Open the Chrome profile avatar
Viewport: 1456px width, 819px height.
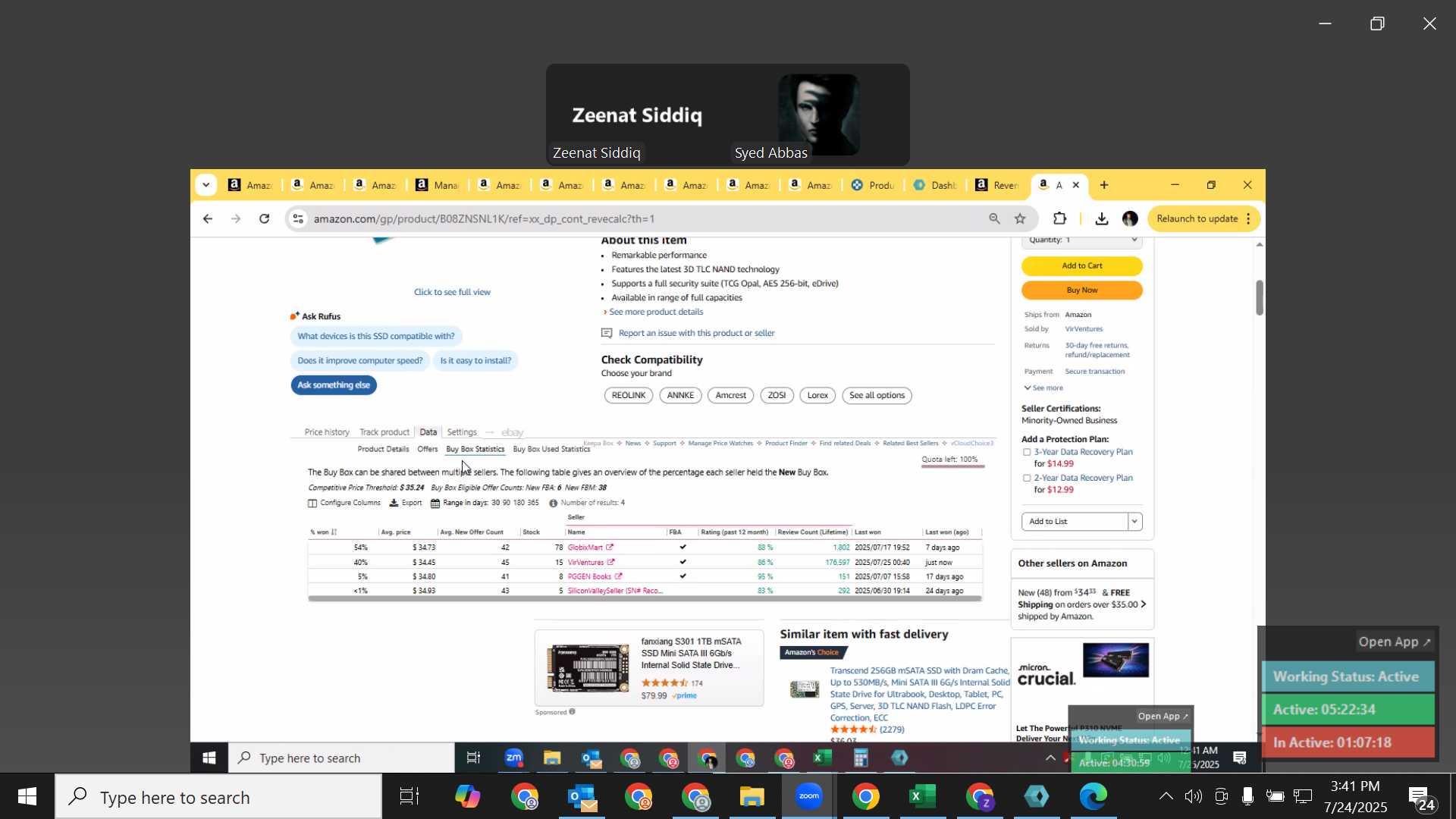click(1130, 219)
